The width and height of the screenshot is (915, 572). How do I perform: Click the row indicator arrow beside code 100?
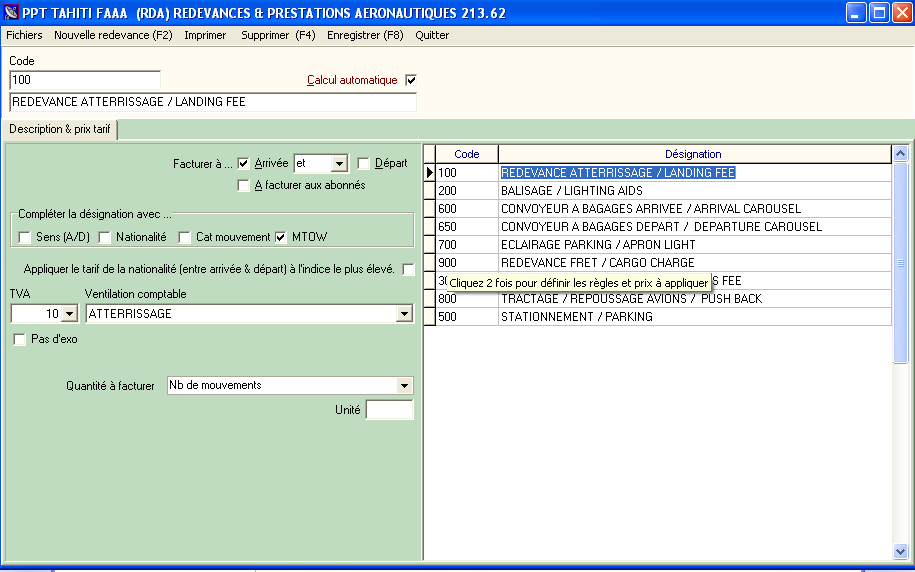pyautogui.click(x=430, y=173)
